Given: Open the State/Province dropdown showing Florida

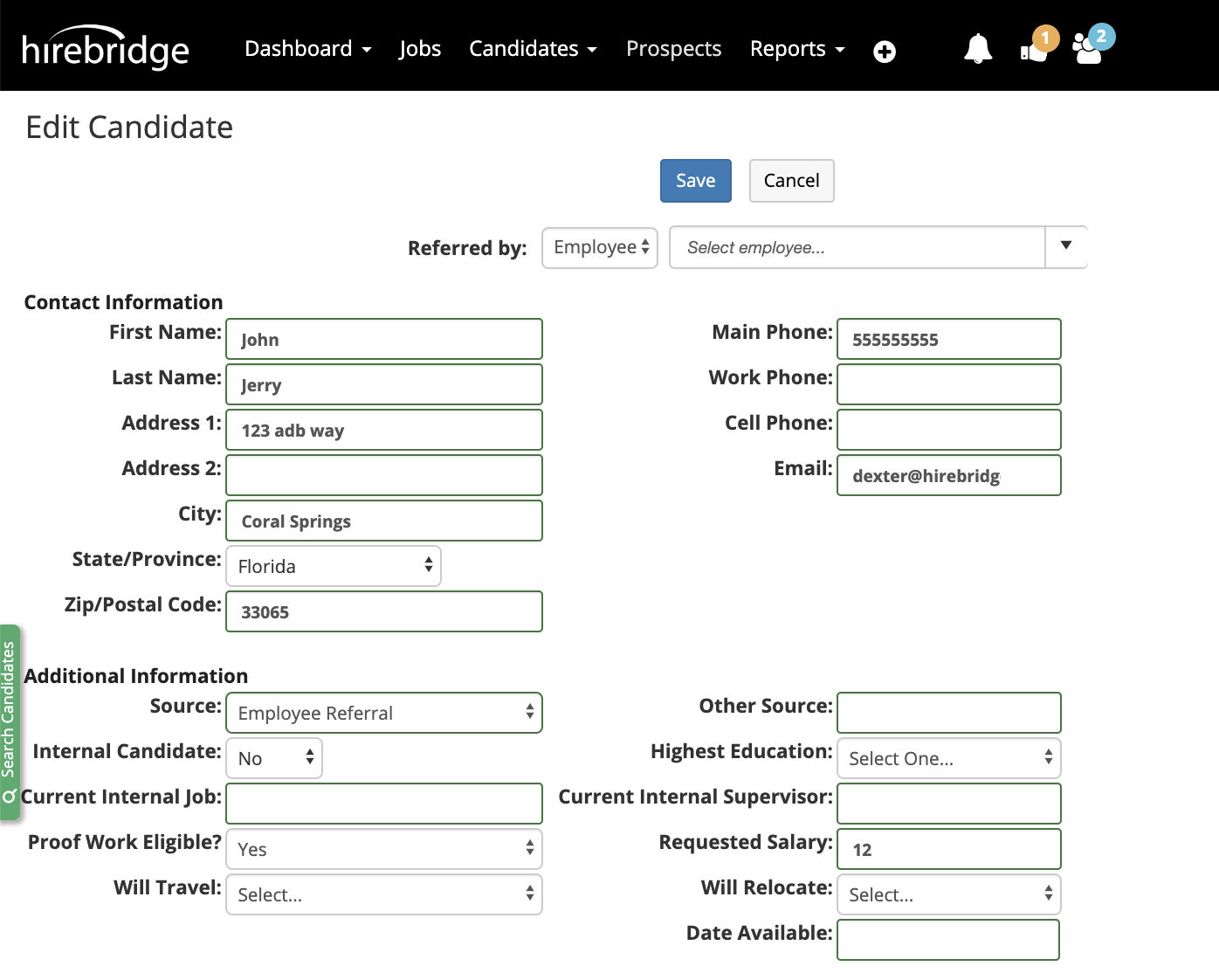Looking at the screenshot, I should pos(333,566).
